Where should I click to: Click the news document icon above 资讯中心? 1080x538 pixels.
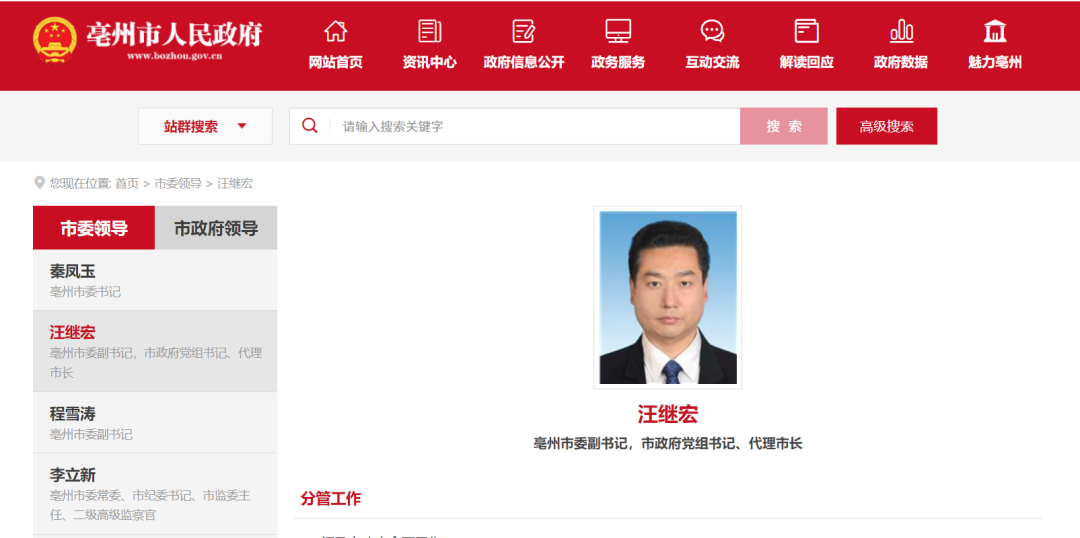click(430, 31)
